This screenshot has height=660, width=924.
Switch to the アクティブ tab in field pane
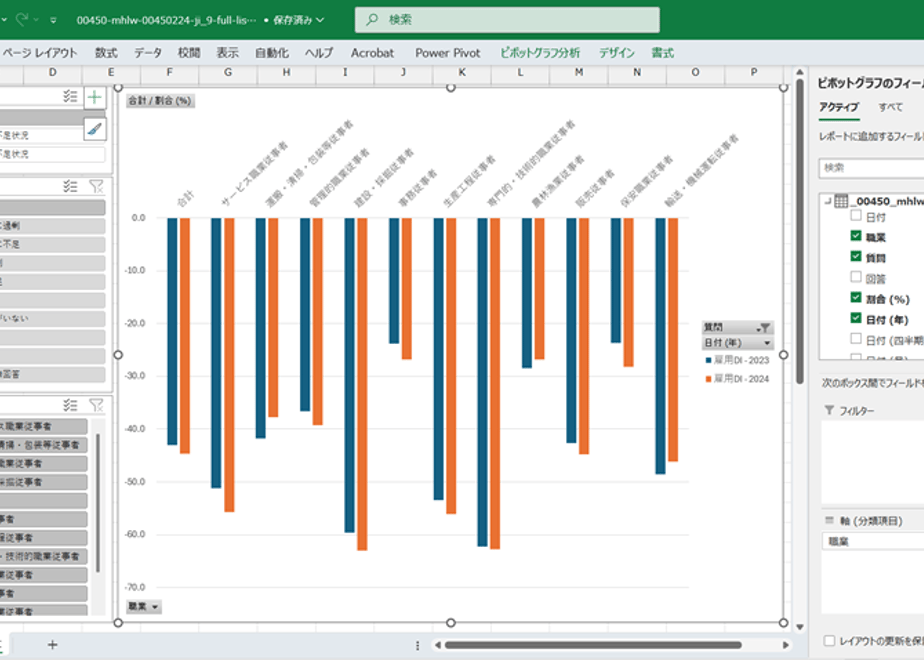[839, 107]
